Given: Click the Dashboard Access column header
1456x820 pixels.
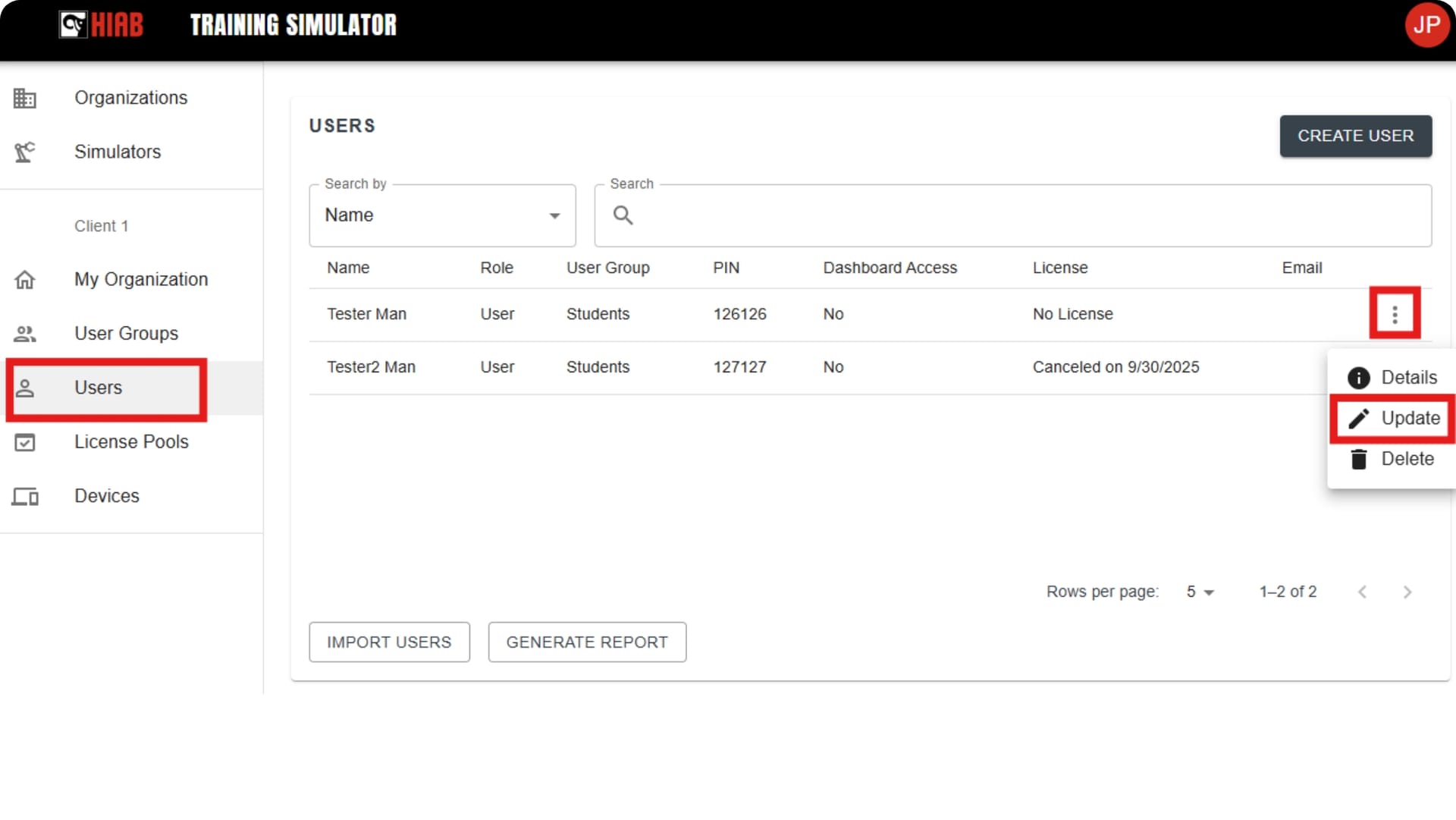Looking at the screenshot, I should coord(890,268).
